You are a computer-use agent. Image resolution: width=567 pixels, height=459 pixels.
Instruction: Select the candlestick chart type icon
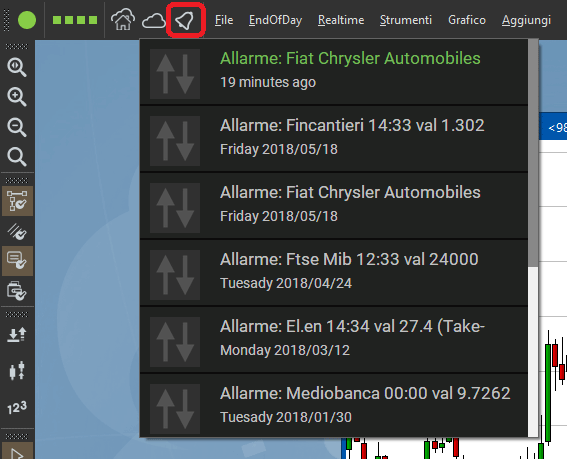pyautogui.click(x=17, y=370)
